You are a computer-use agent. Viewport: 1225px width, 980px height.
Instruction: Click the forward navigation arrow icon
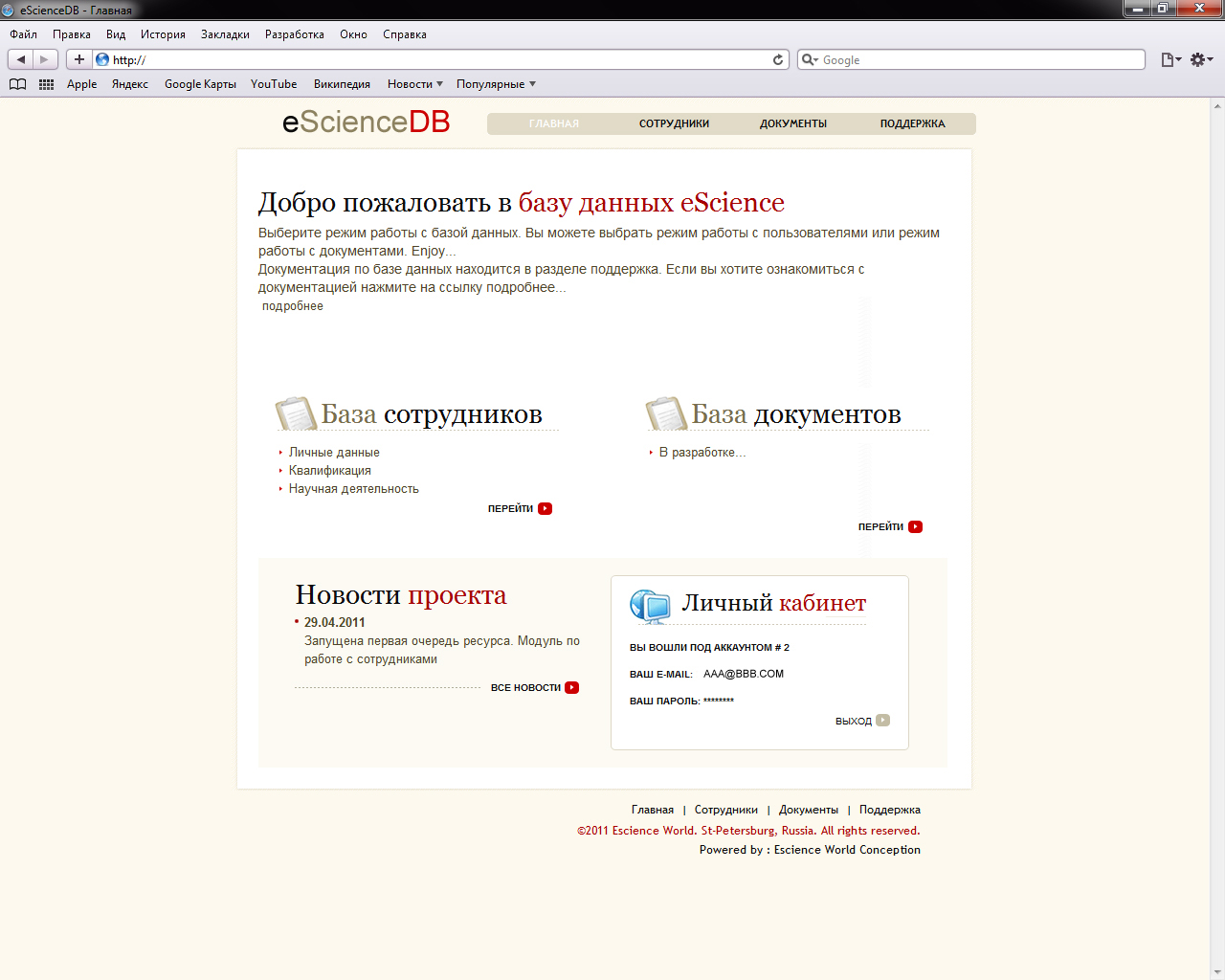point(42,58)
